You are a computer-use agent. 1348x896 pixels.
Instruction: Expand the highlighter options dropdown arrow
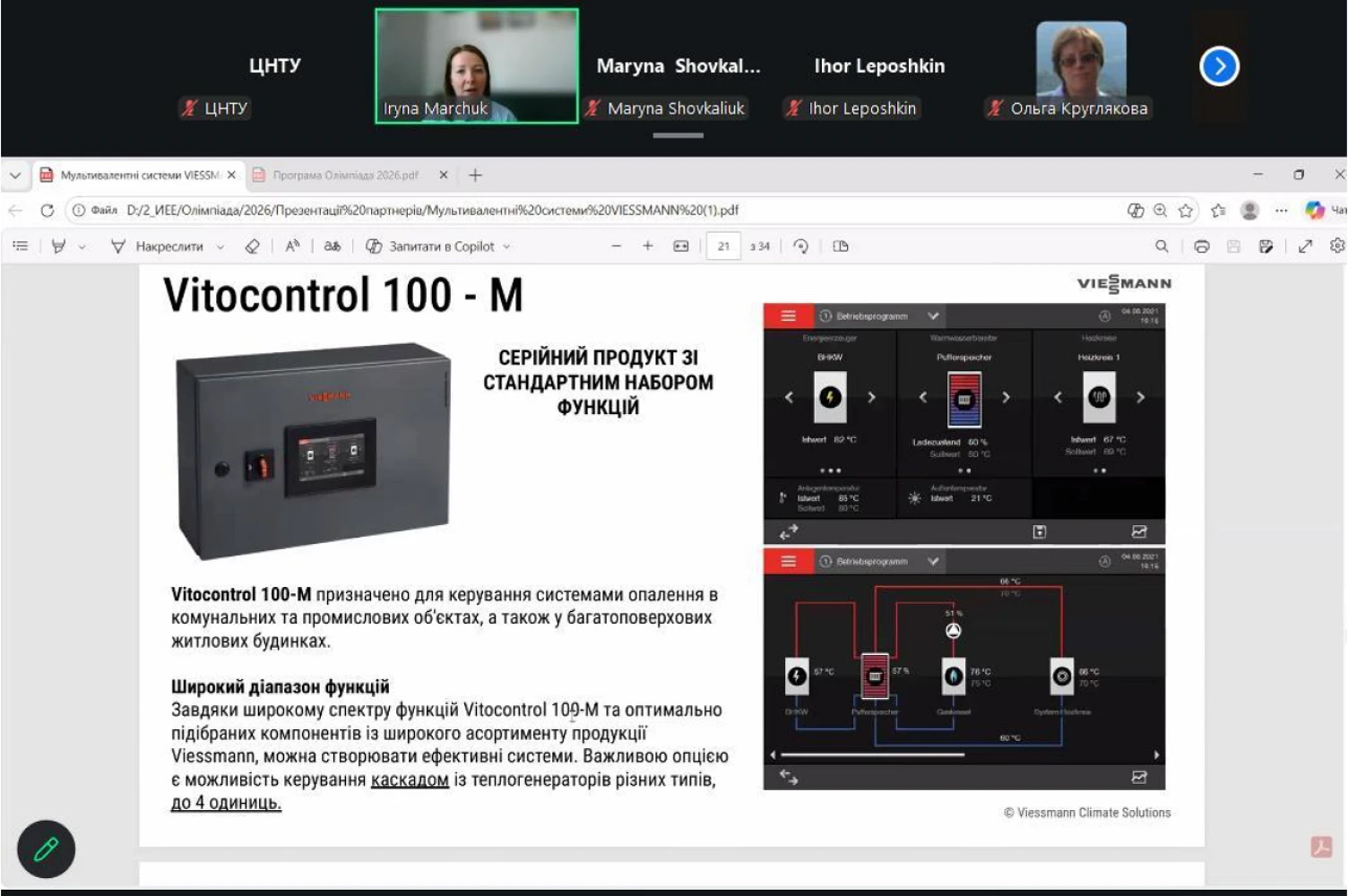pyautogui.click(x=82, y=246)
